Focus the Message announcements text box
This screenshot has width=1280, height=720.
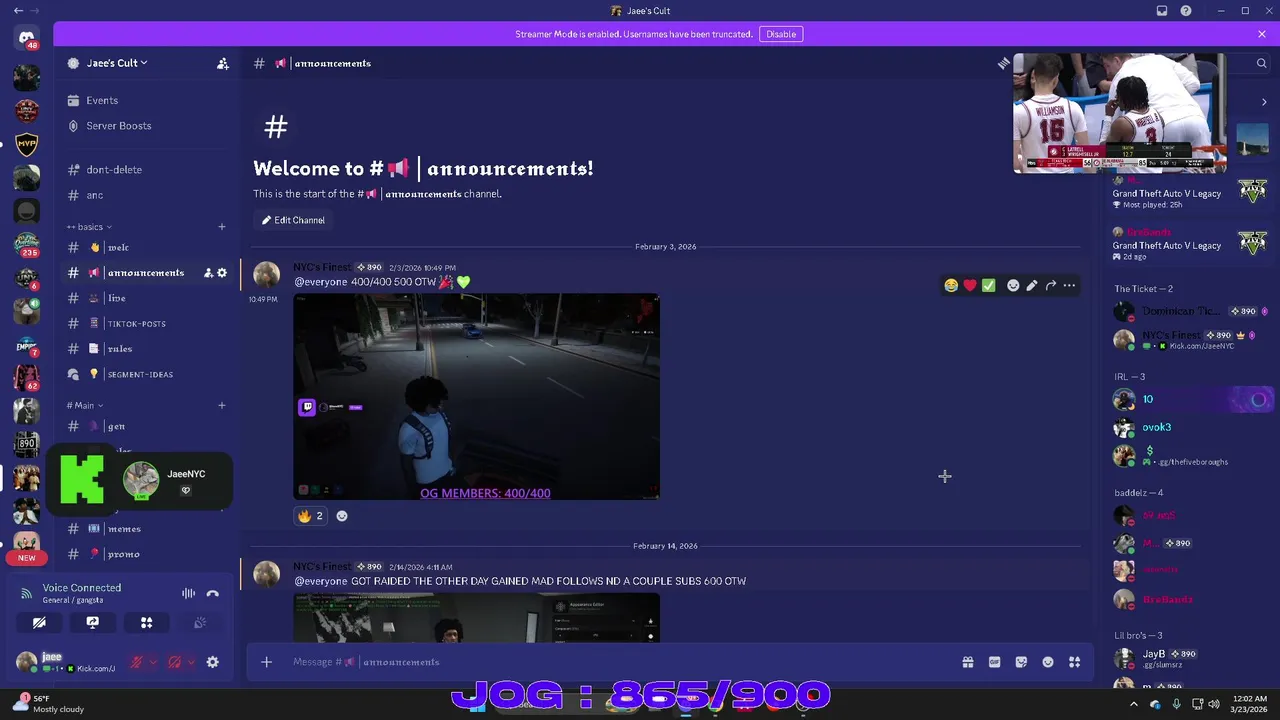pos(620,662)
